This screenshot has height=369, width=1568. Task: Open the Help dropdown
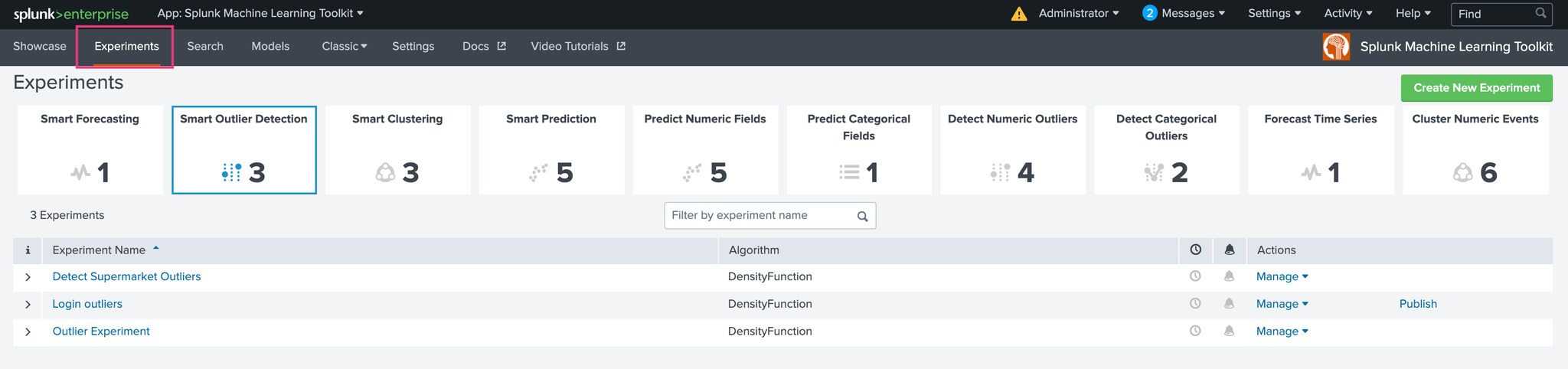(1413, 13)
